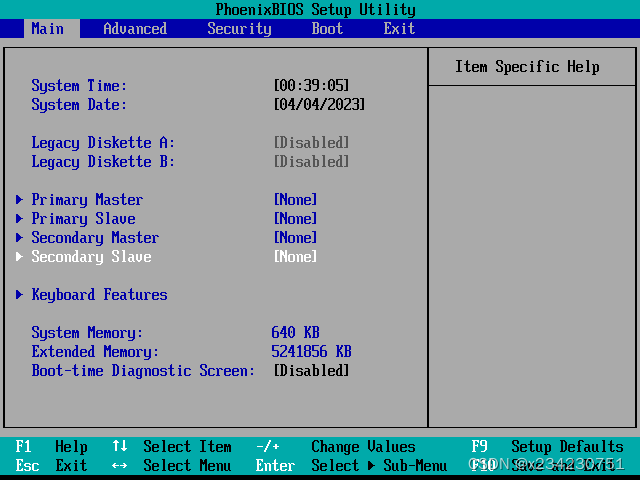
Task: Expand the Primary Master arrow
Action: click(19, 200)
